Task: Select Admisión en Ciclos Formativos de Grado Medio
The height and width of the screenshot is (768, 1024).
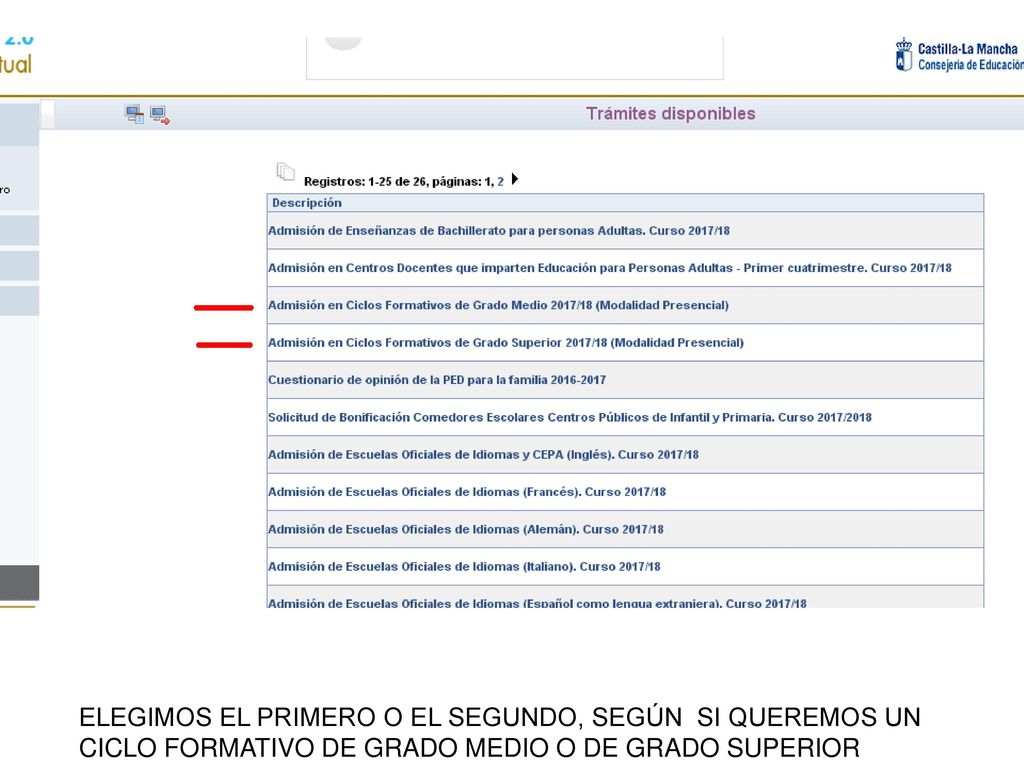Action: click(498, 305)
